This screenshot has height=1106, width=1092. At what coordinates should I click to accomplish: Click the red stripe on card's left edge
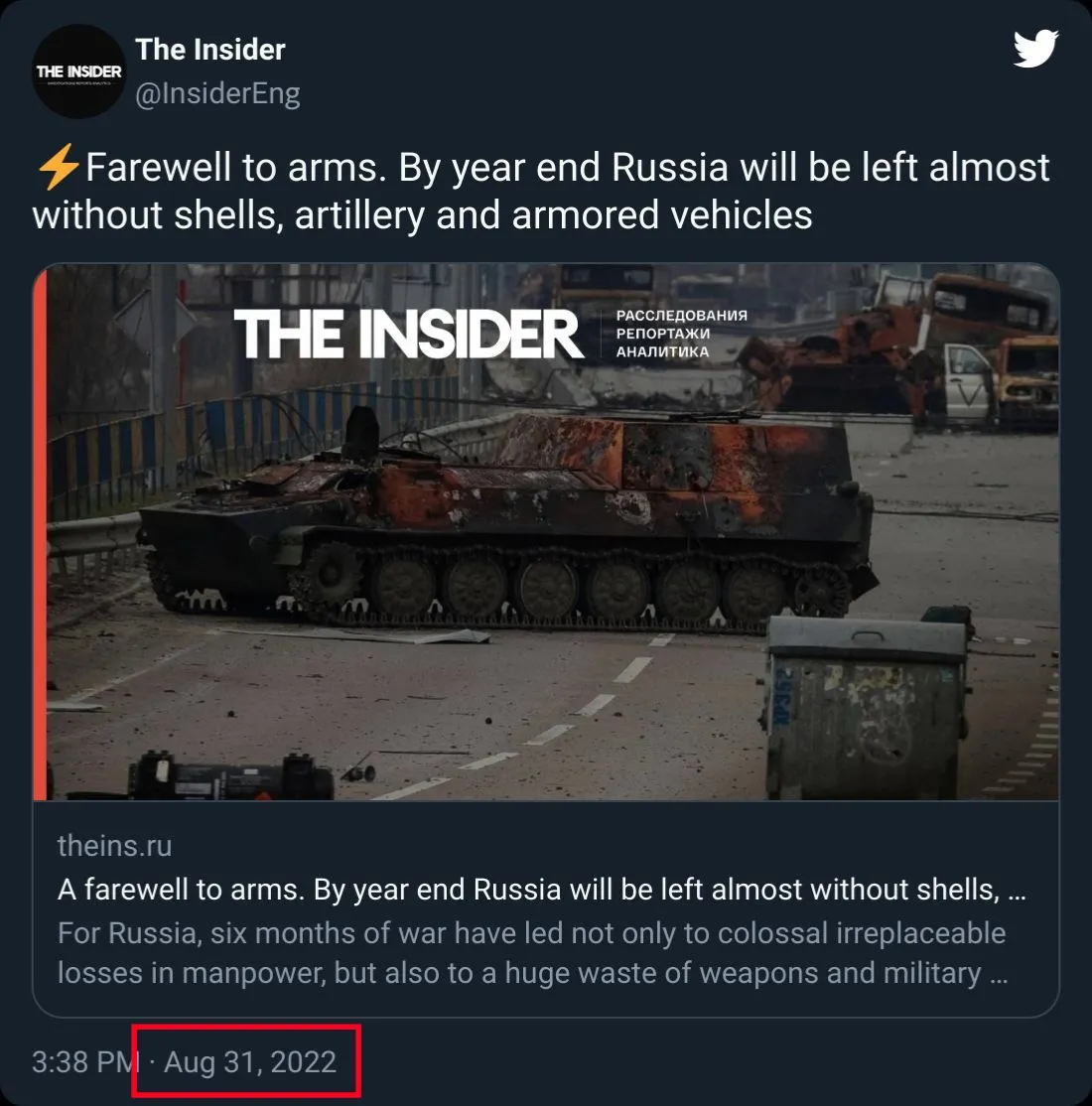pyautogui.click(x=40, y=532)
